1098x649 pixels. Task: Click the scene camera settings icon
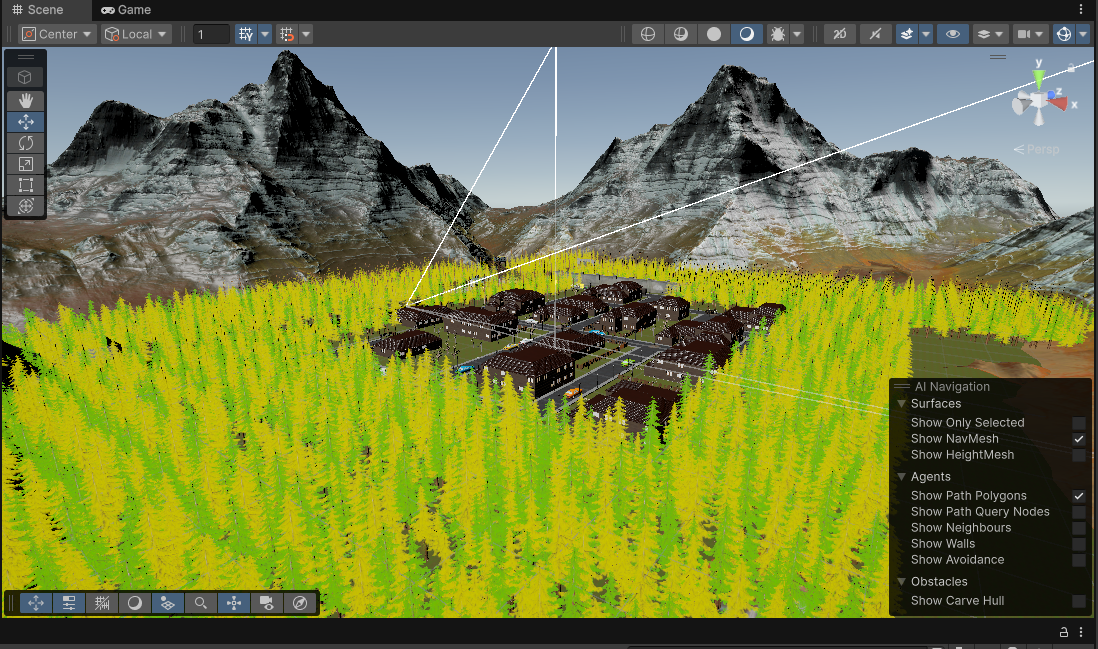(x=1024, y=34)
